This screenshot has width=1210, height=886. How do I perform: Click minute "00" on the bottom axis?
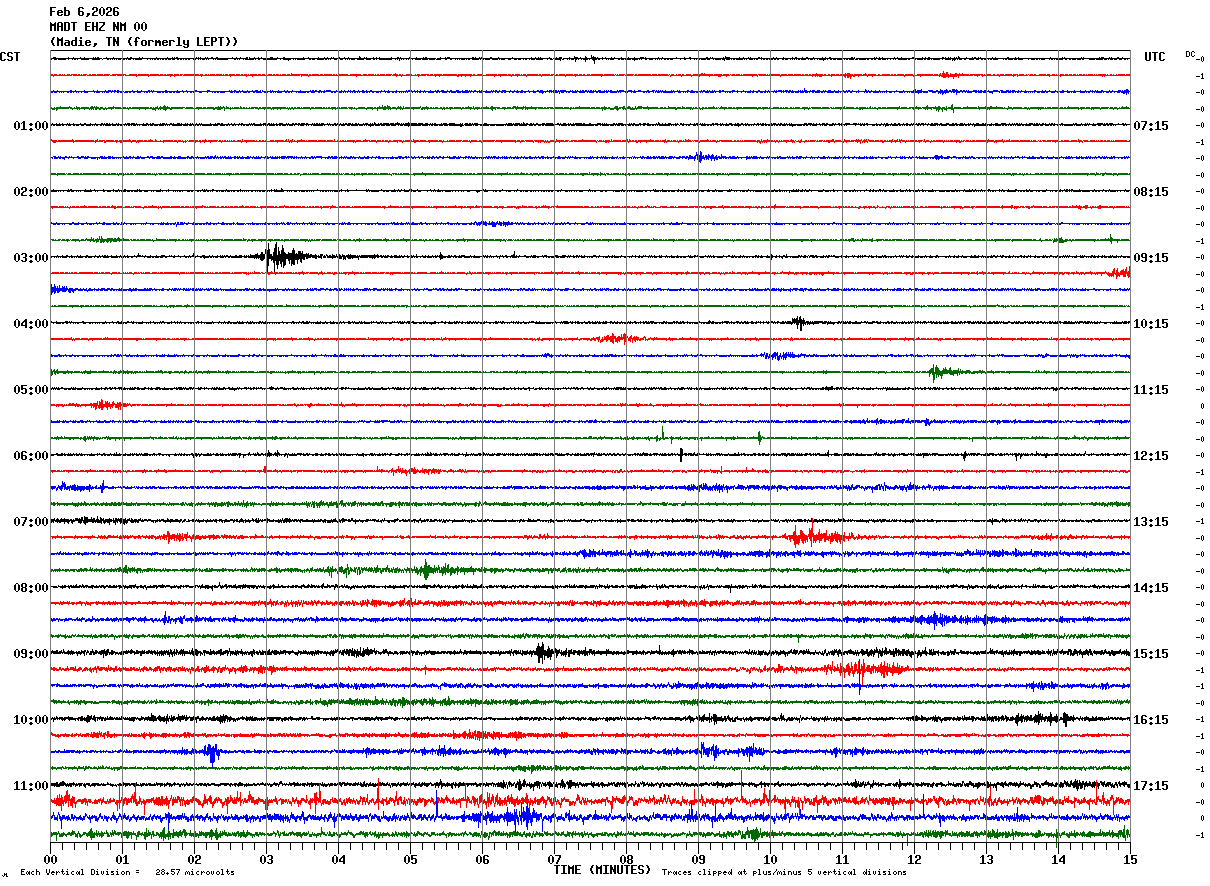(x=50, y=859)
